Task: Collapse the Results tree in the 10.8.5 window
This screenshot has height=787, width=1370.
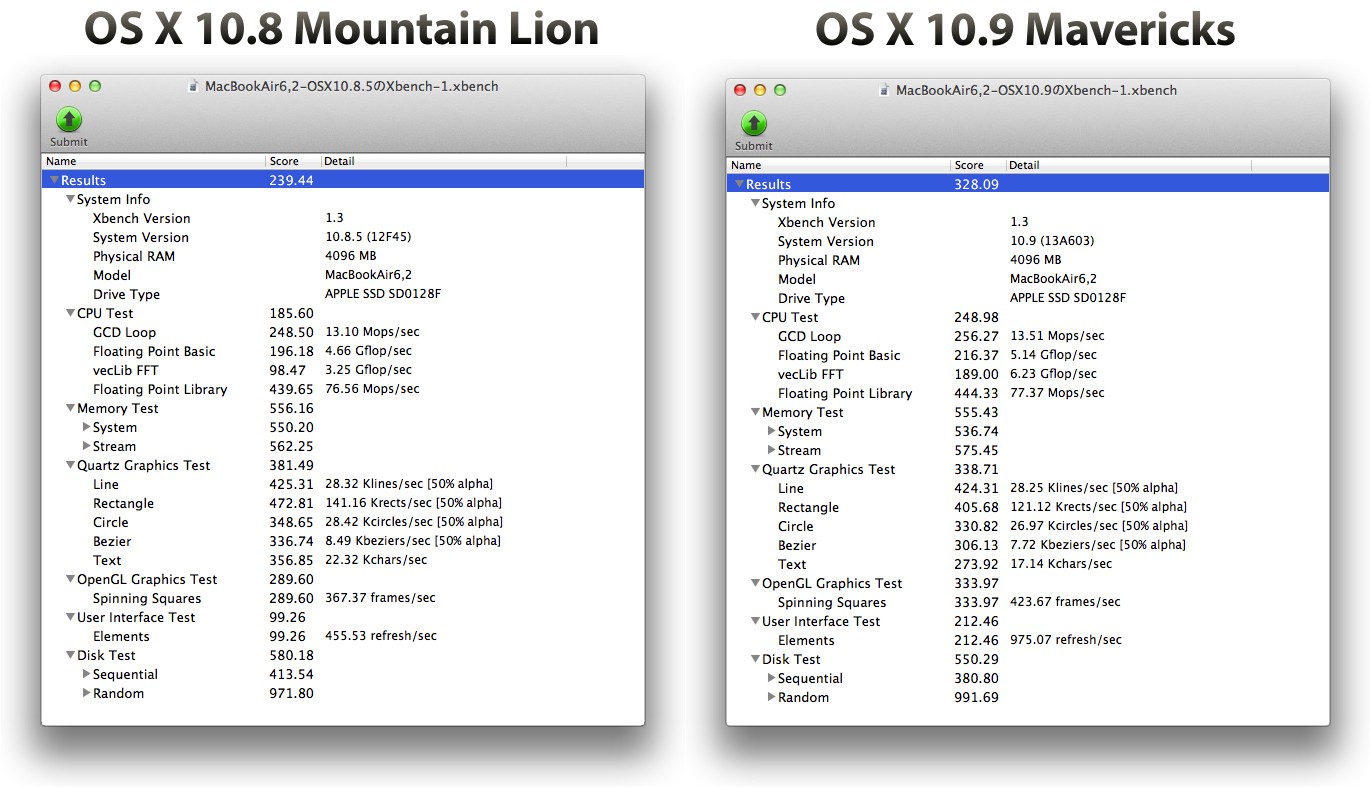Action: (x=54, y=180)
